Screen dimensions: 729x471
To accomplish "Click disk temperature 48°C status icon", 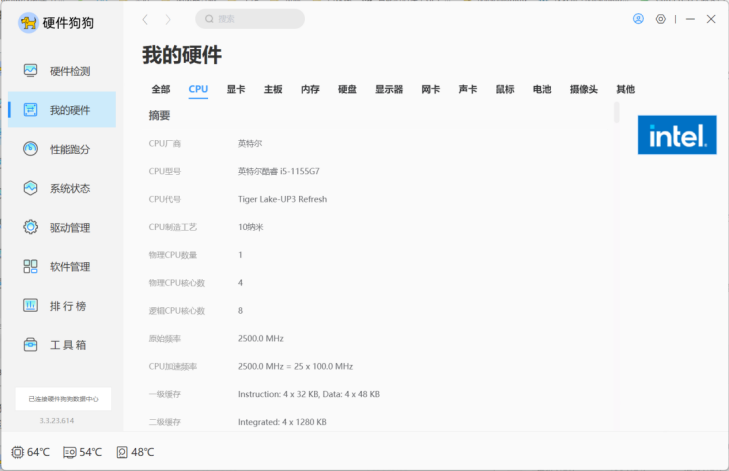I will (x=122, y=452).
